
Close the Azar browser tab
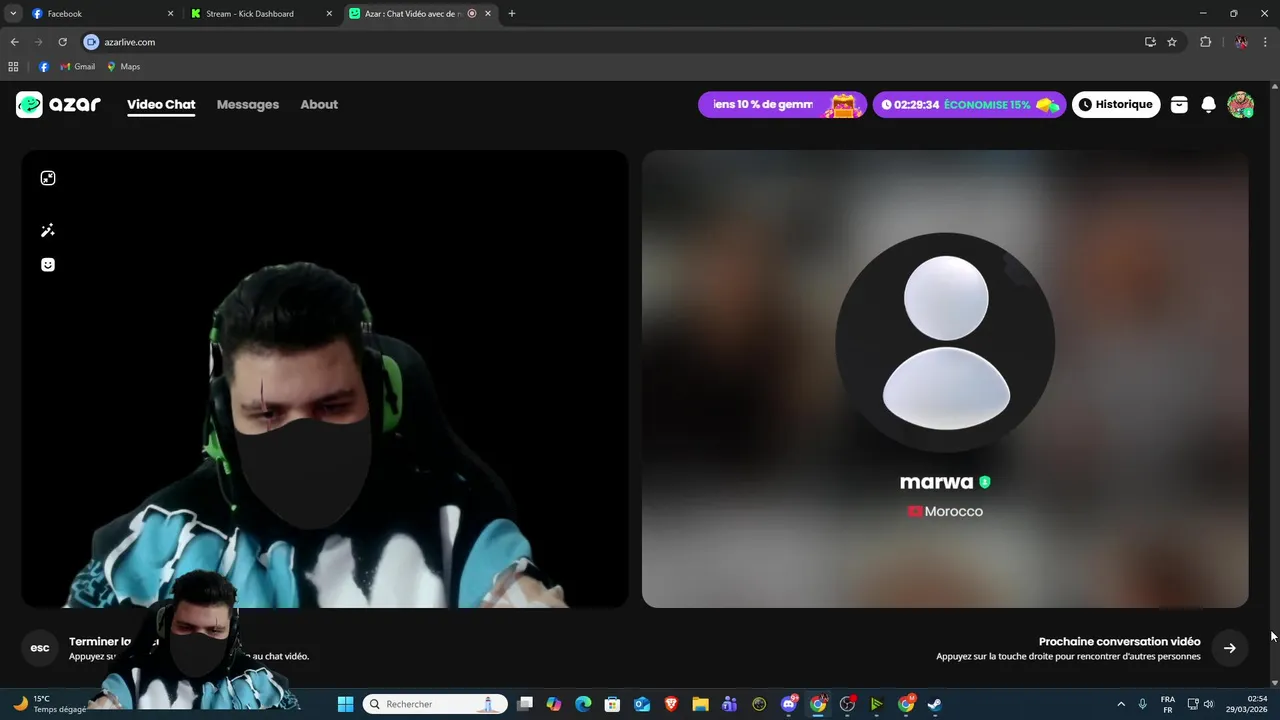point(488,14)
